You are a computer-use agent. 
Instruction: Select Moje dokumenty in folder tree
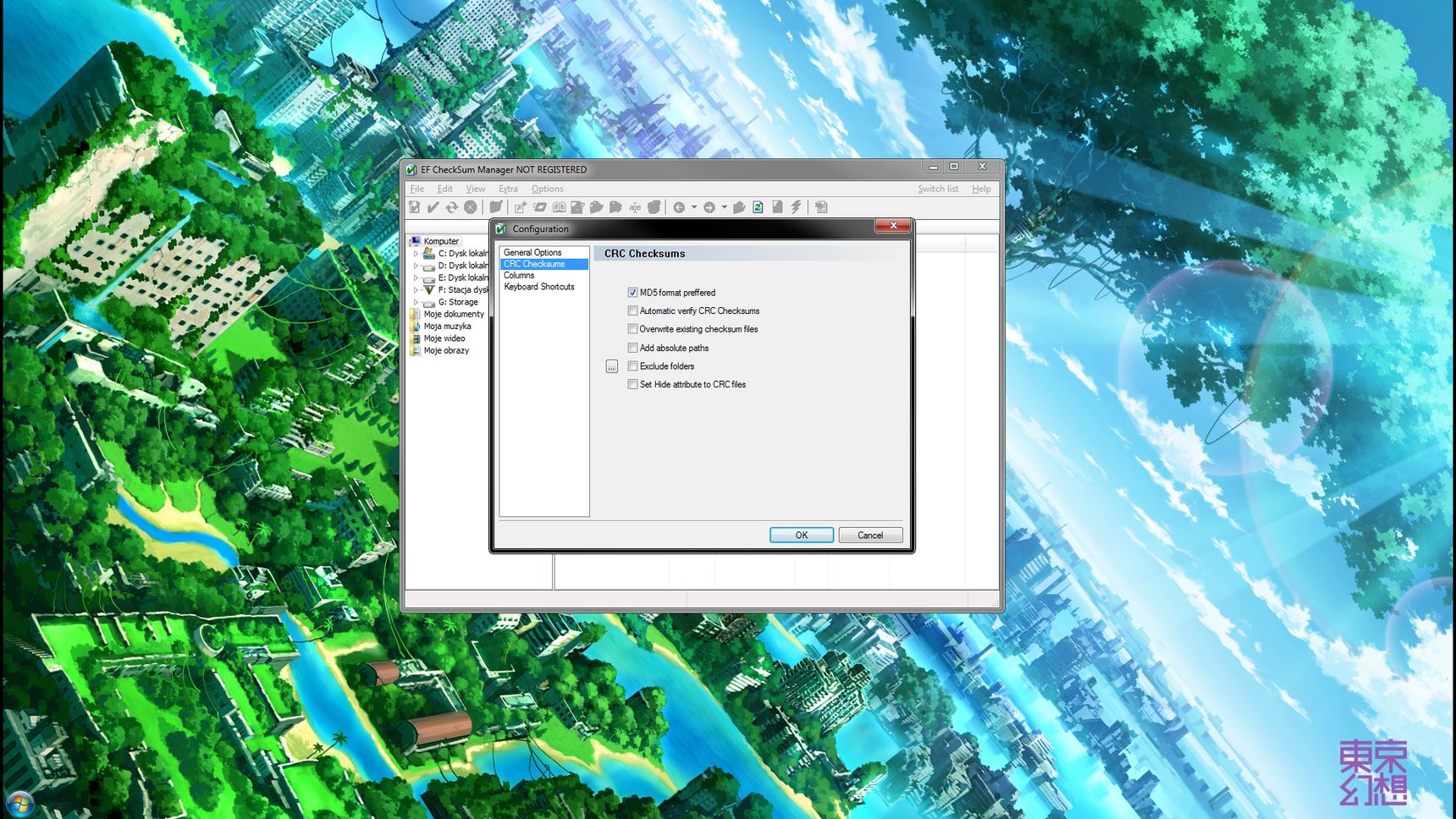tap(454, 314)
